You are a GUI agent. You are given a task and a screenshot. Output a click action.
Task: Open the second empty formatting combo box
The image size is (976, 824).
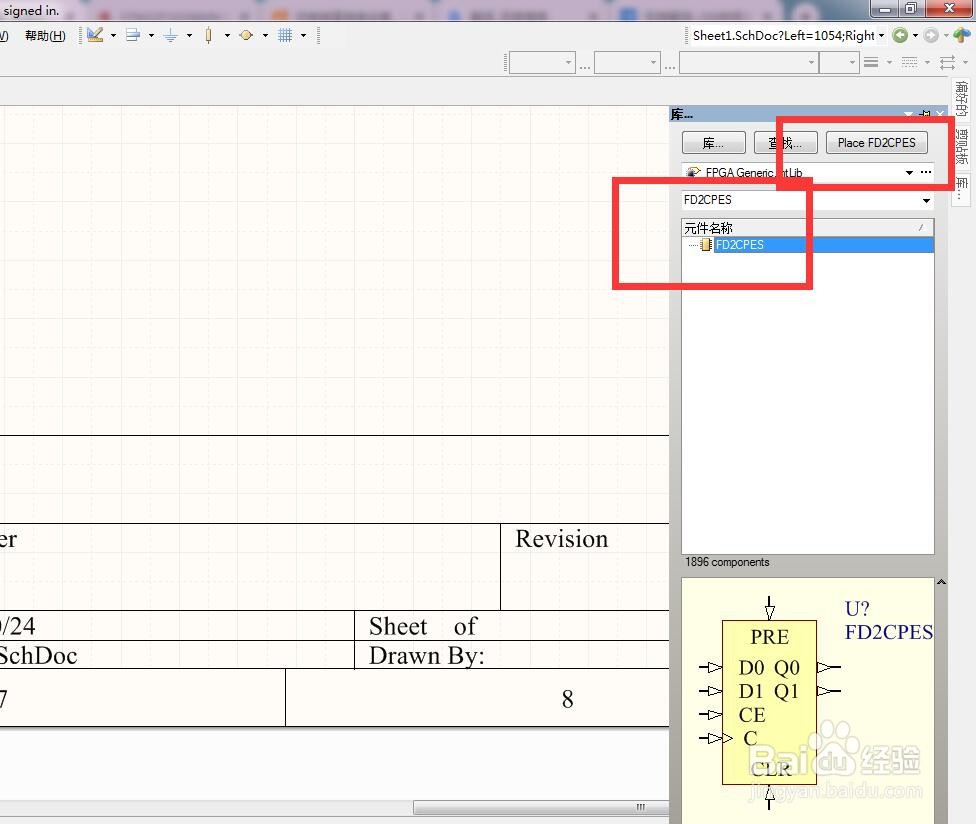pyautogui.click(x=627, y=63)
